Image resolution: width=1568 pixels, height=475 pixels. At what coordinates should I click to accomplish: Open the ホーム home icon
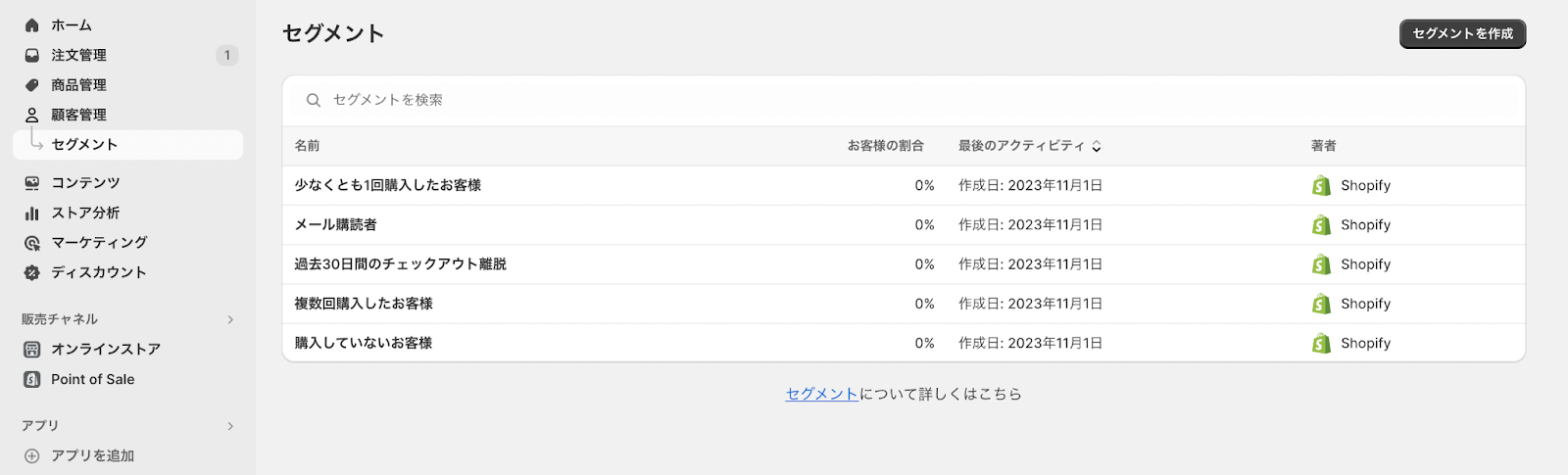32,25
